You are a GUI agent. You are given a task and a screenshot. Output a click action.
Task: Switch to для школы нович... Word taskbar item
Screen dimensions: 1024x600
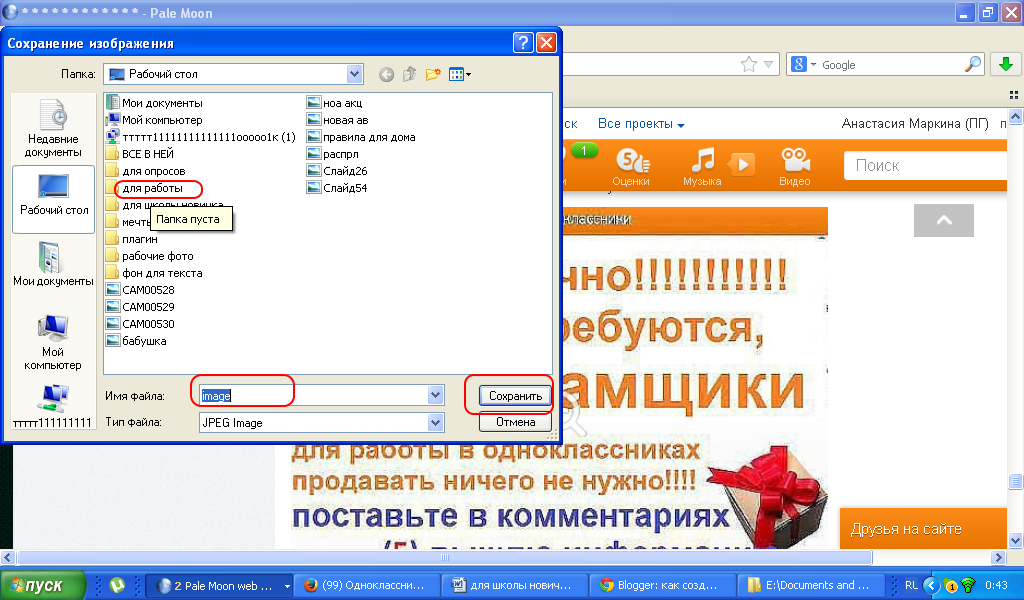(514, 585)
